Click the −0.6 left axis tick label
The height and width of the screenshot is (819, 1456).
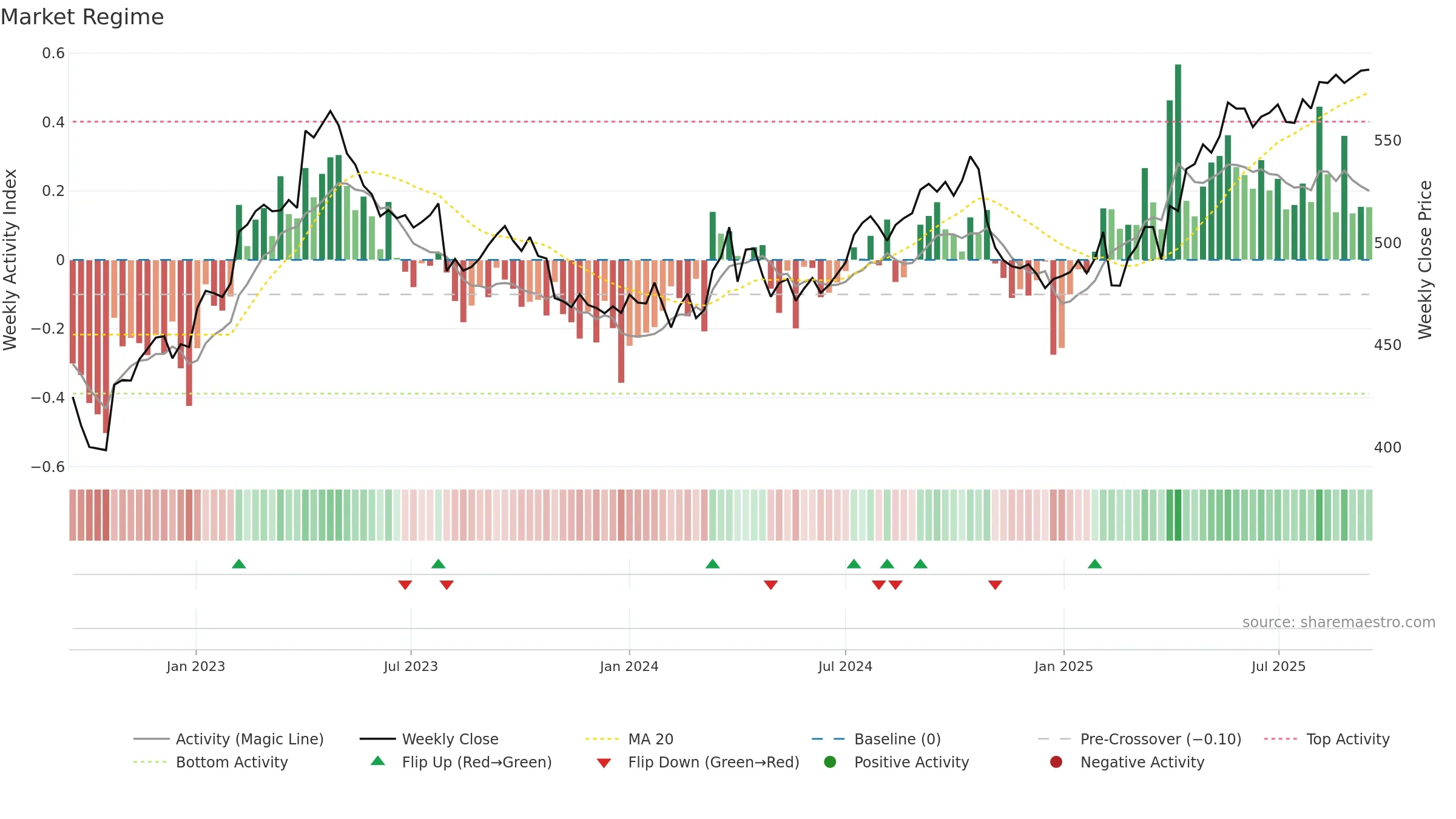tap(48, 467)
